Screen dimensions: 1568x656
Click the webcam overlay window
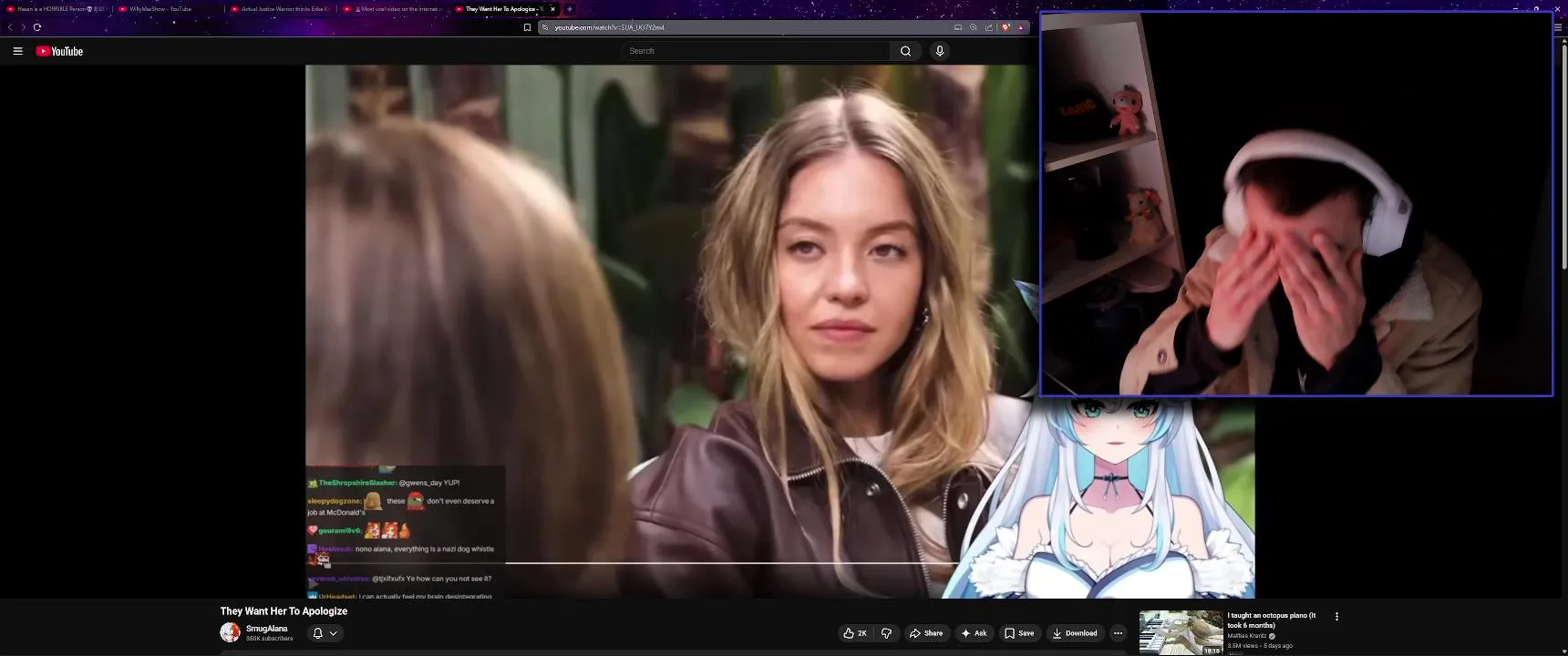point(1296,204)
